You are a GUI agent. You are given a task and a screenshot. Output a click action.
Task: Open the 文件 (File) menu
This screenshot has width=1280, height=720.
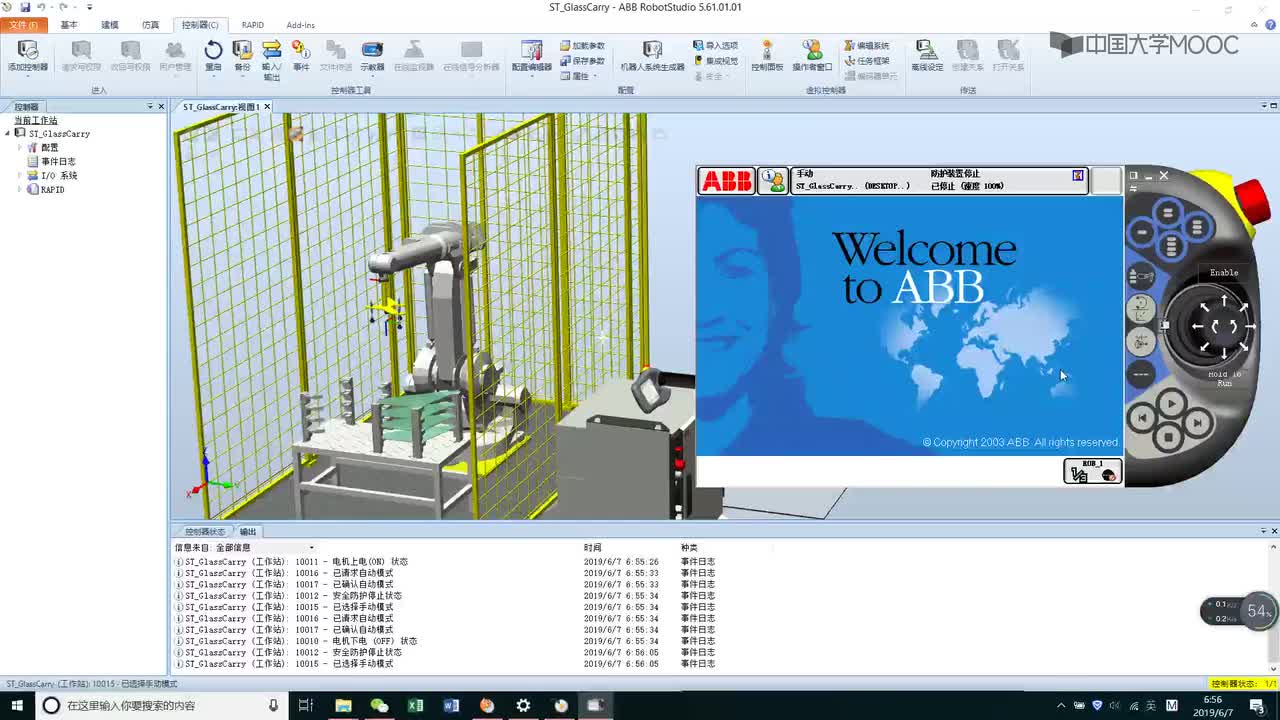(23, 24)
